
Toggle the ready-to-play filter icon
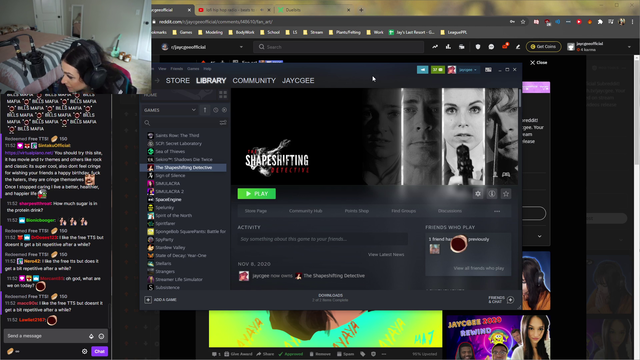[224, 110]
